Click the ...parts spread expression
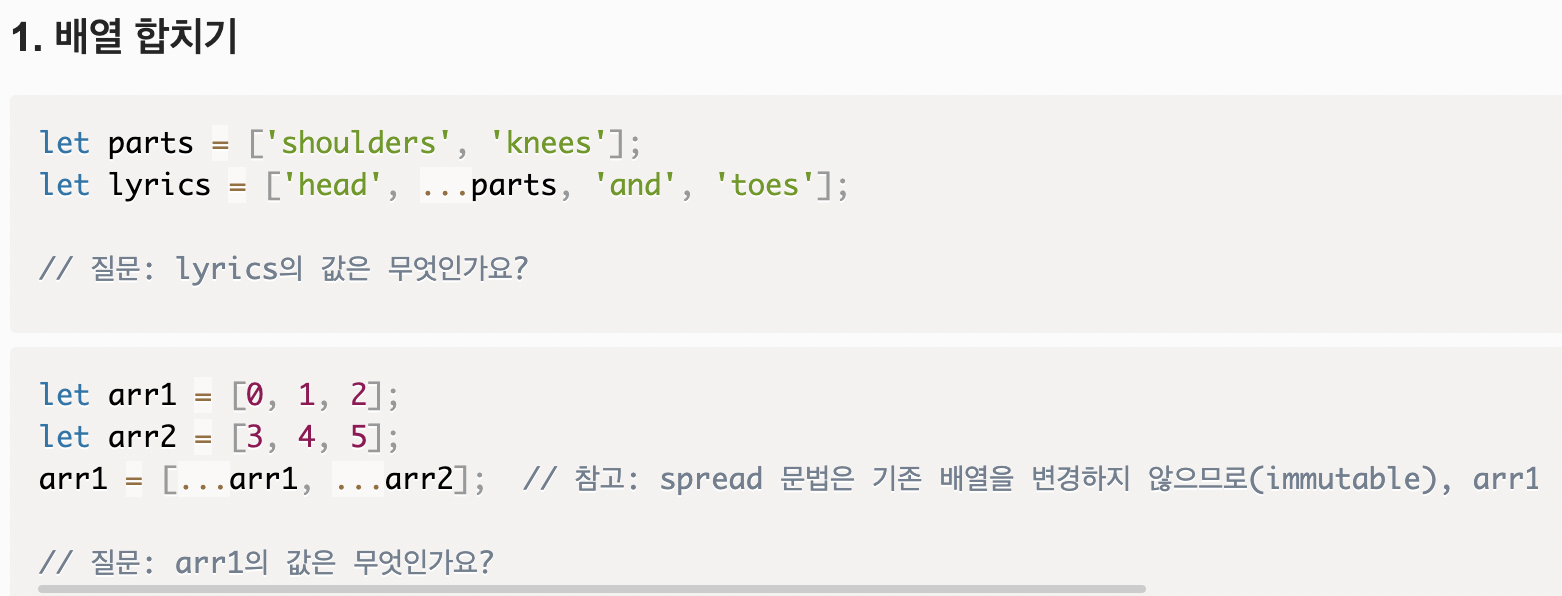1562x596 pixels. point(488,185)
